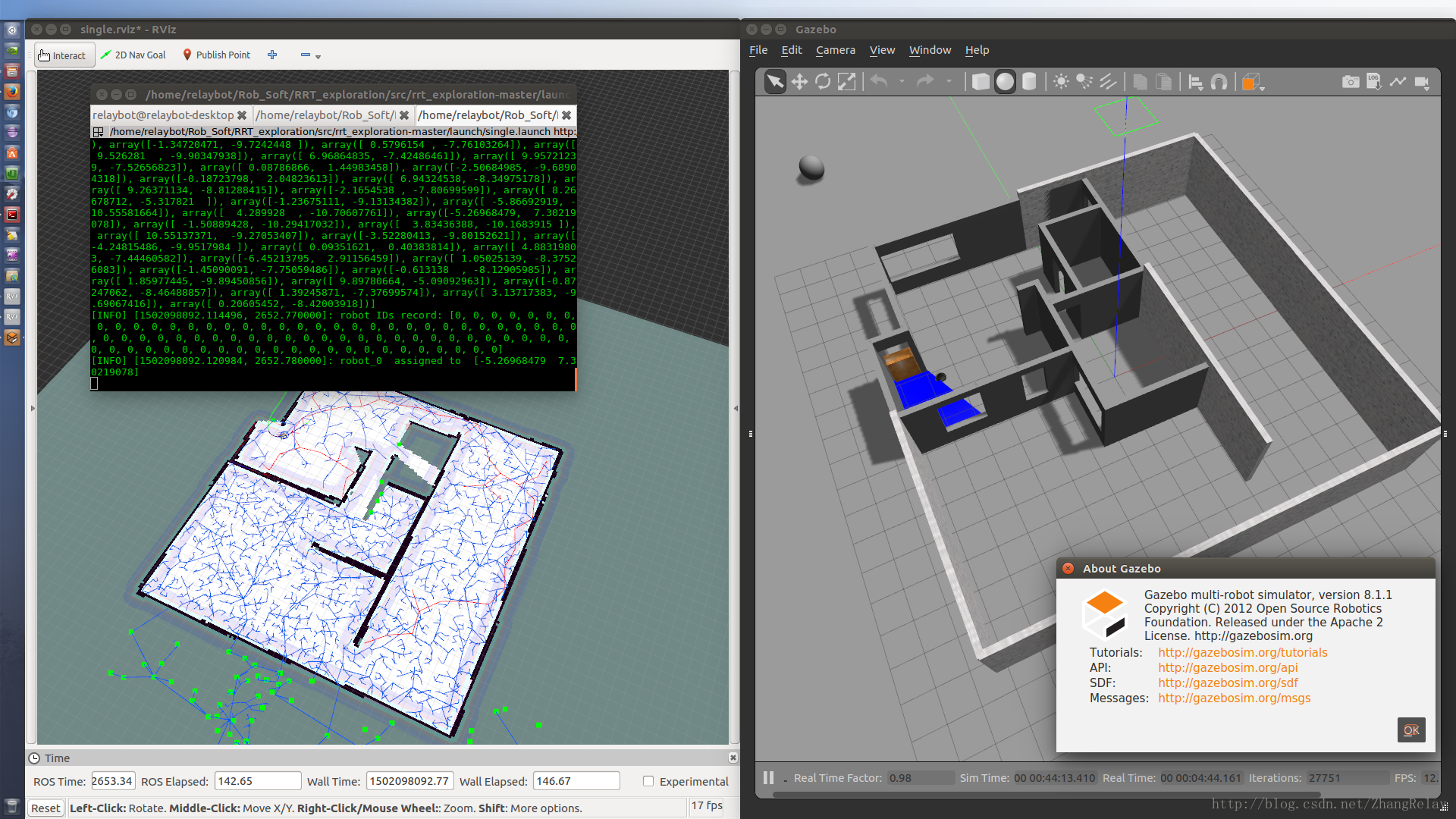This screenshot has width=1456, height=819.
Task: Open the align tool in Gazebo toolbar
Action: coord(1196,82)
